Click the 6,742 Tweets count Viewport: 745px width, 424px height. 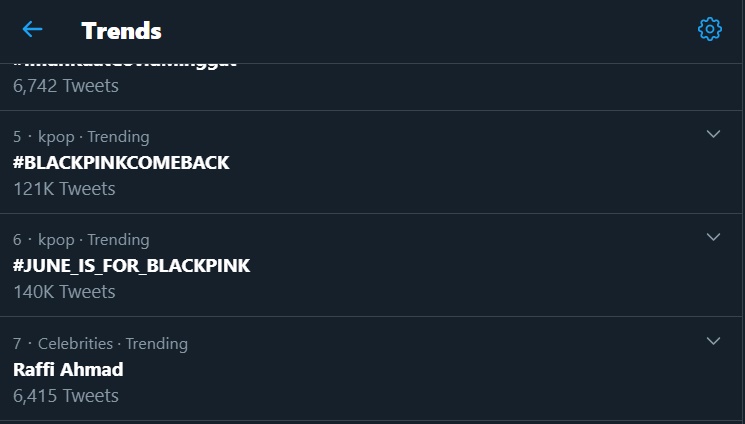tap(66, 86)
